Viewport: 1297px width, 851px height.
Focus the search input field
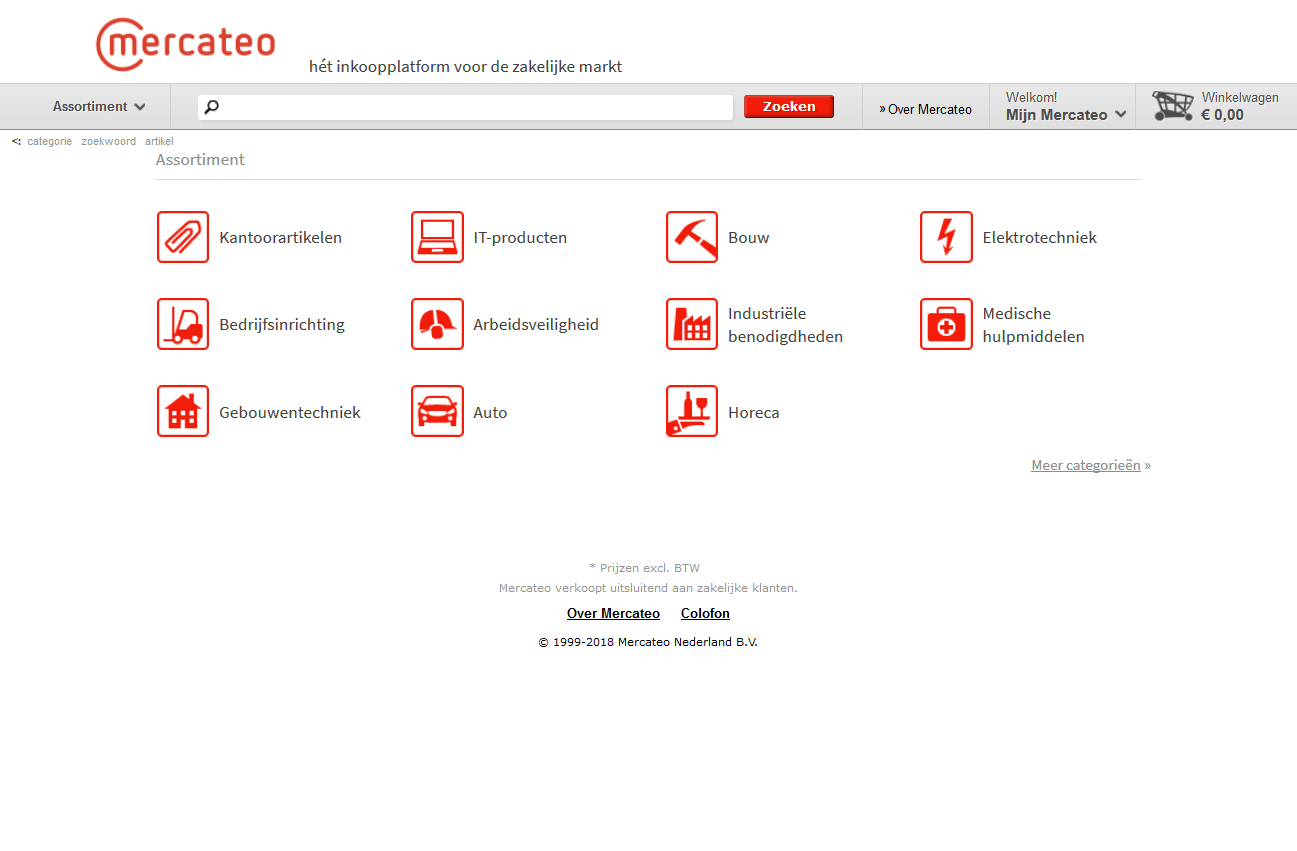[466, 107]
